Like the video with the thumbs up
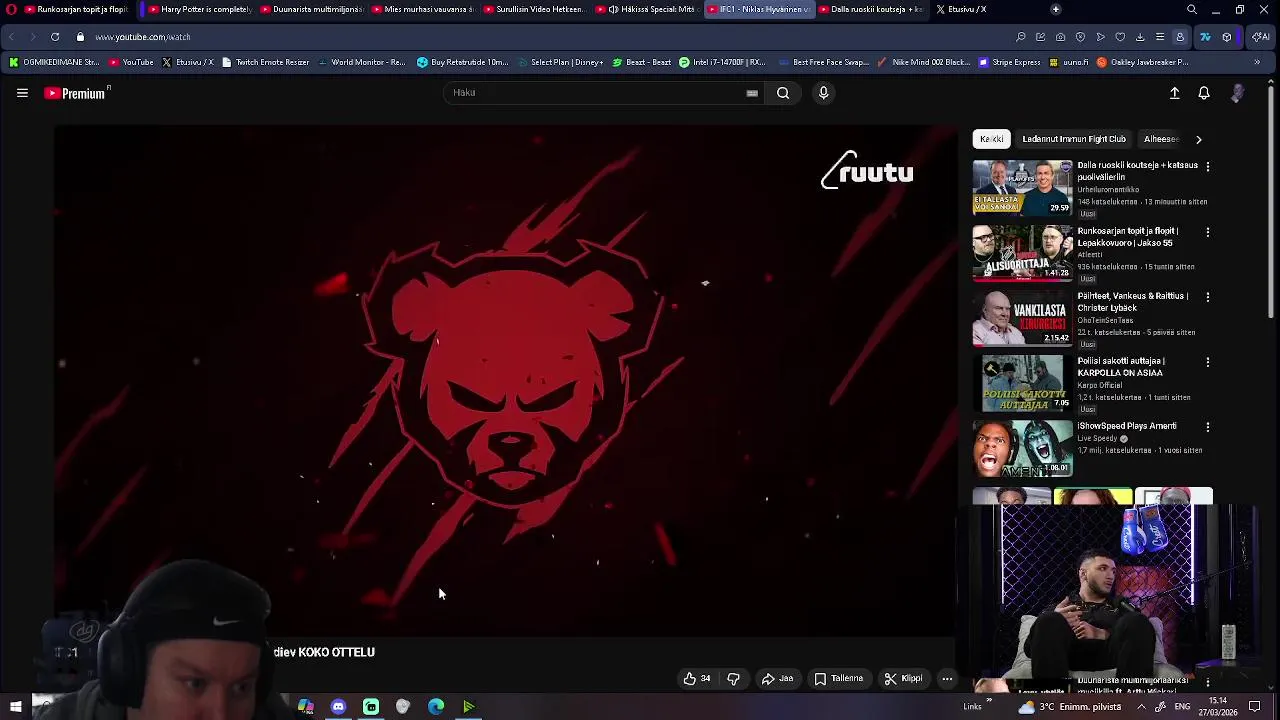The height and width of the screenshot is (720, 1280). coord(697,678)
